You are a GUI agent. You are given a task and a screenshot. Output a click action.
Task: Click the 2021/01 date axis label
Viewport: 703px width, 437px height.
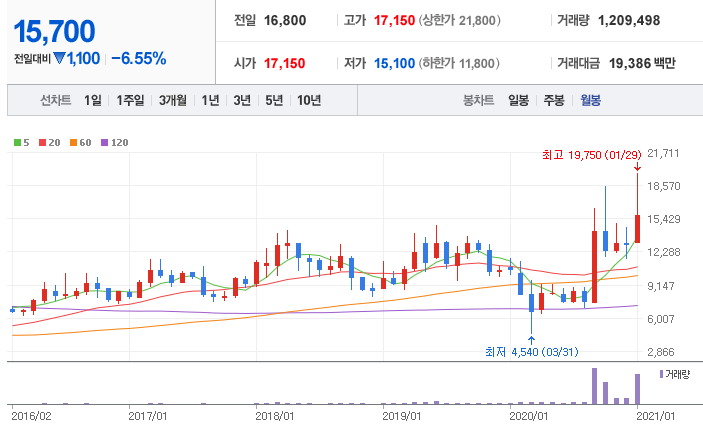click(655, 416)
